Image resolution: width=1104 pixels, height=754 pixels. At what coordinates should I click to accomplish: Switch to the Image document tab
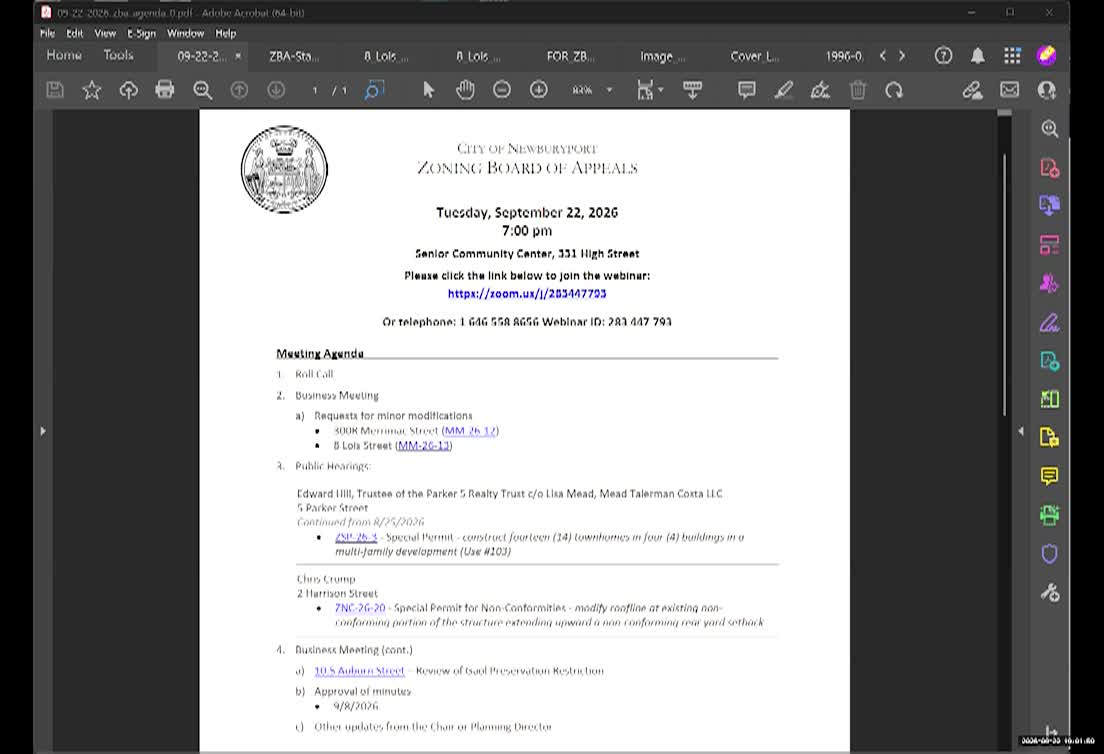click(x=662, y=56)
